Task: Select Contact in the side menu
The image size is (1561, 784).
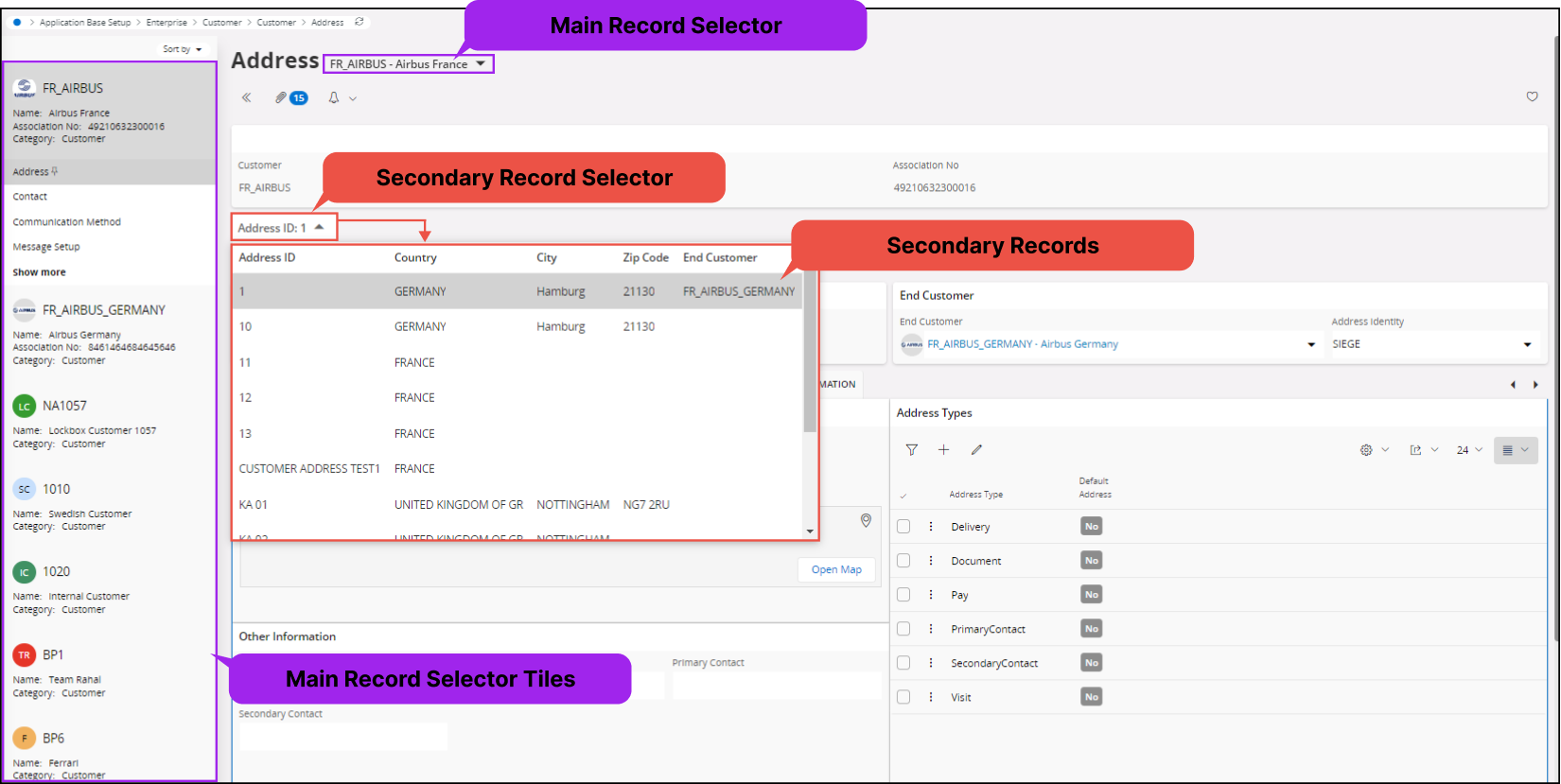Action: [x=30, y=197]
